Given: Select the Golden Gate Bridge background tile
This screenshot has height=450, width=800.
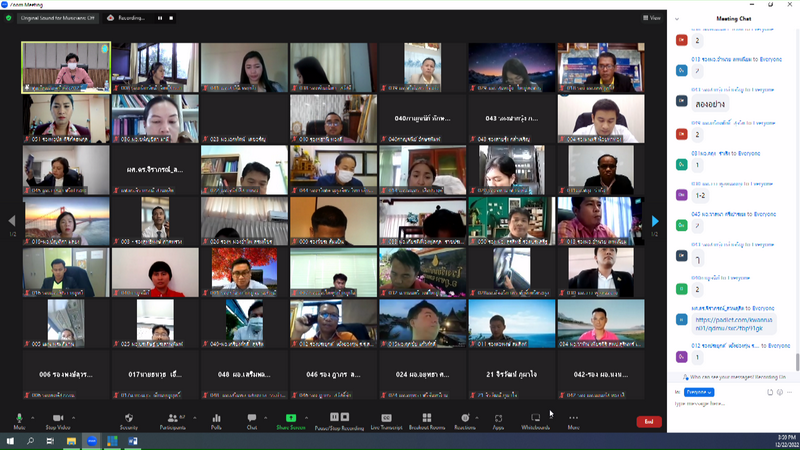Looking at the screenshot, I should point(66,221).
